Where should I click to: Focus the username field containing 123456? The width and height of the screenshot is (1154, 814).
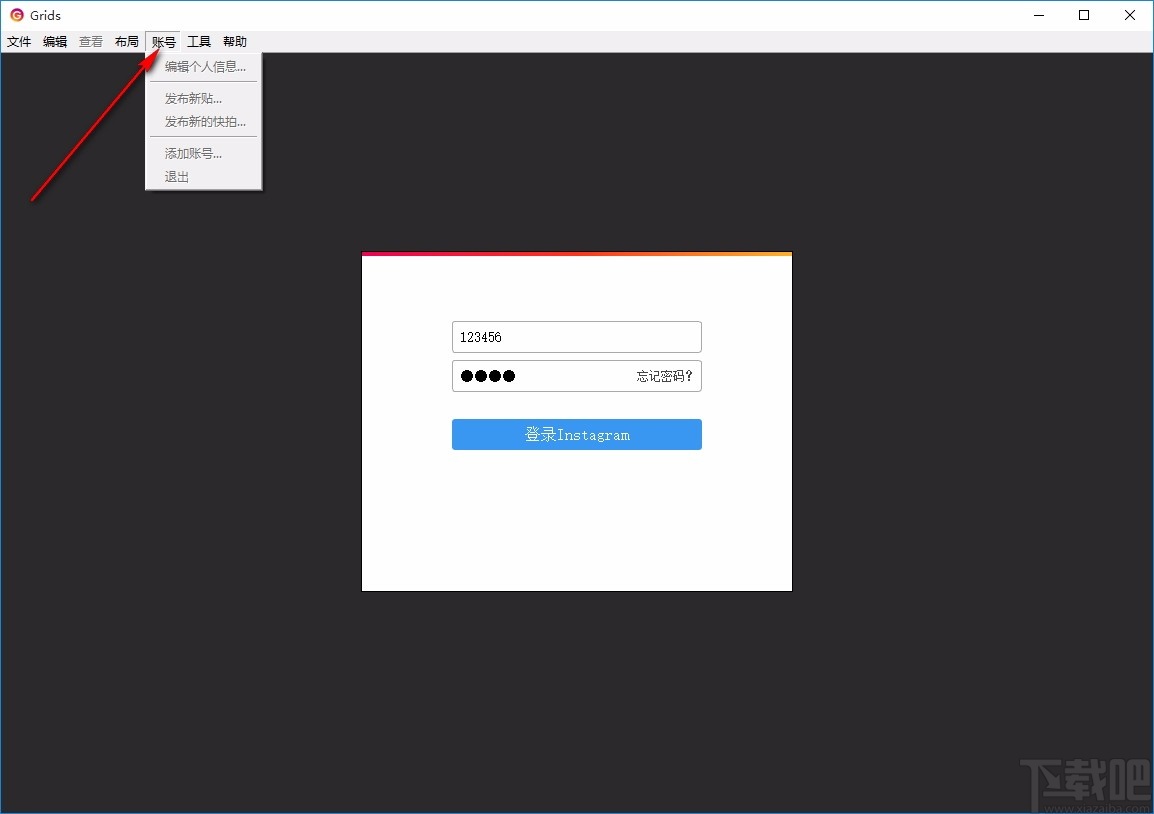pos(576,337)
